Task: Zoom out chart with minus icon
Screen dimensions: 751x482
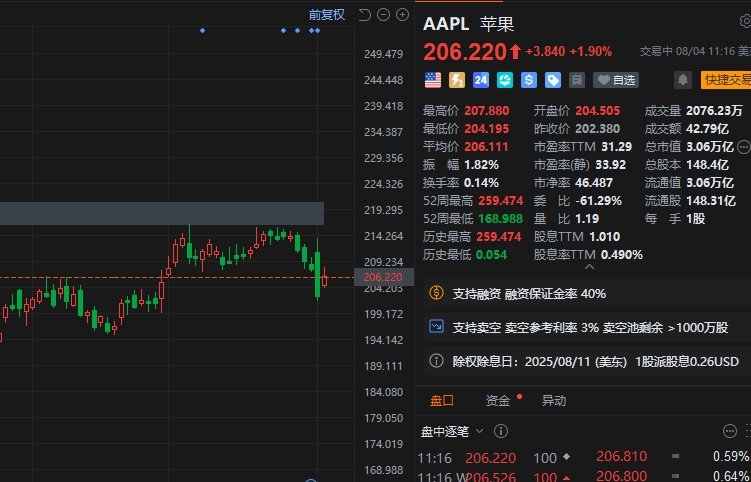Action: [x=383, y=15]
